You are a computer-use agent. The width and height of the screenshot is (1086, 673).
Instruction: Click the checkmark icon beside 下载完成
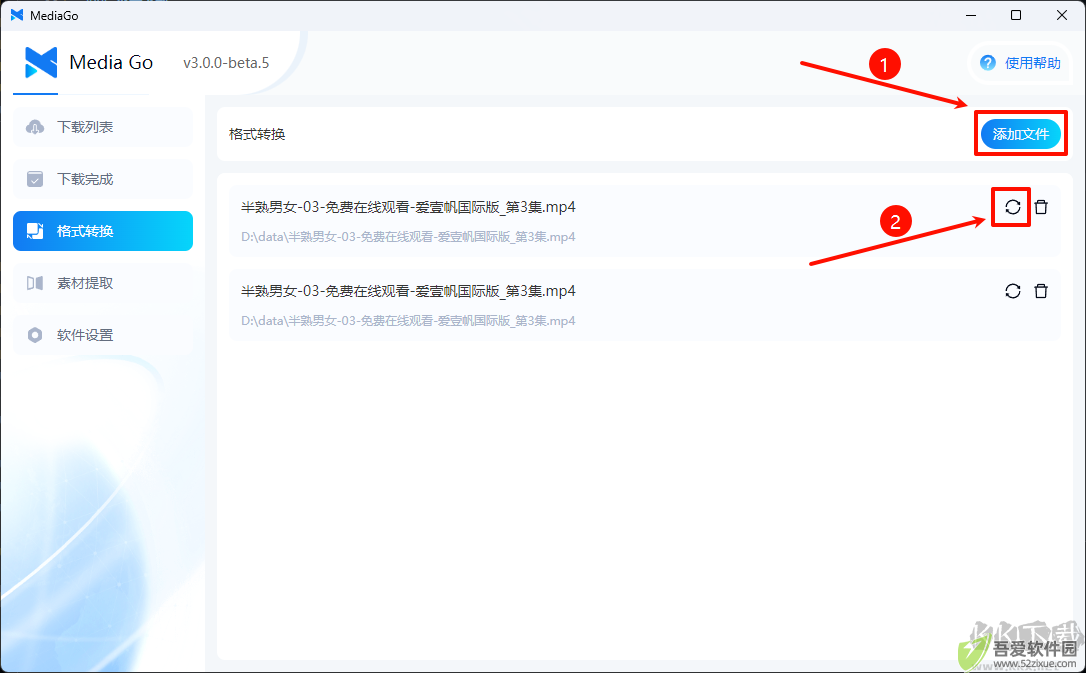(x=35, y=179)
